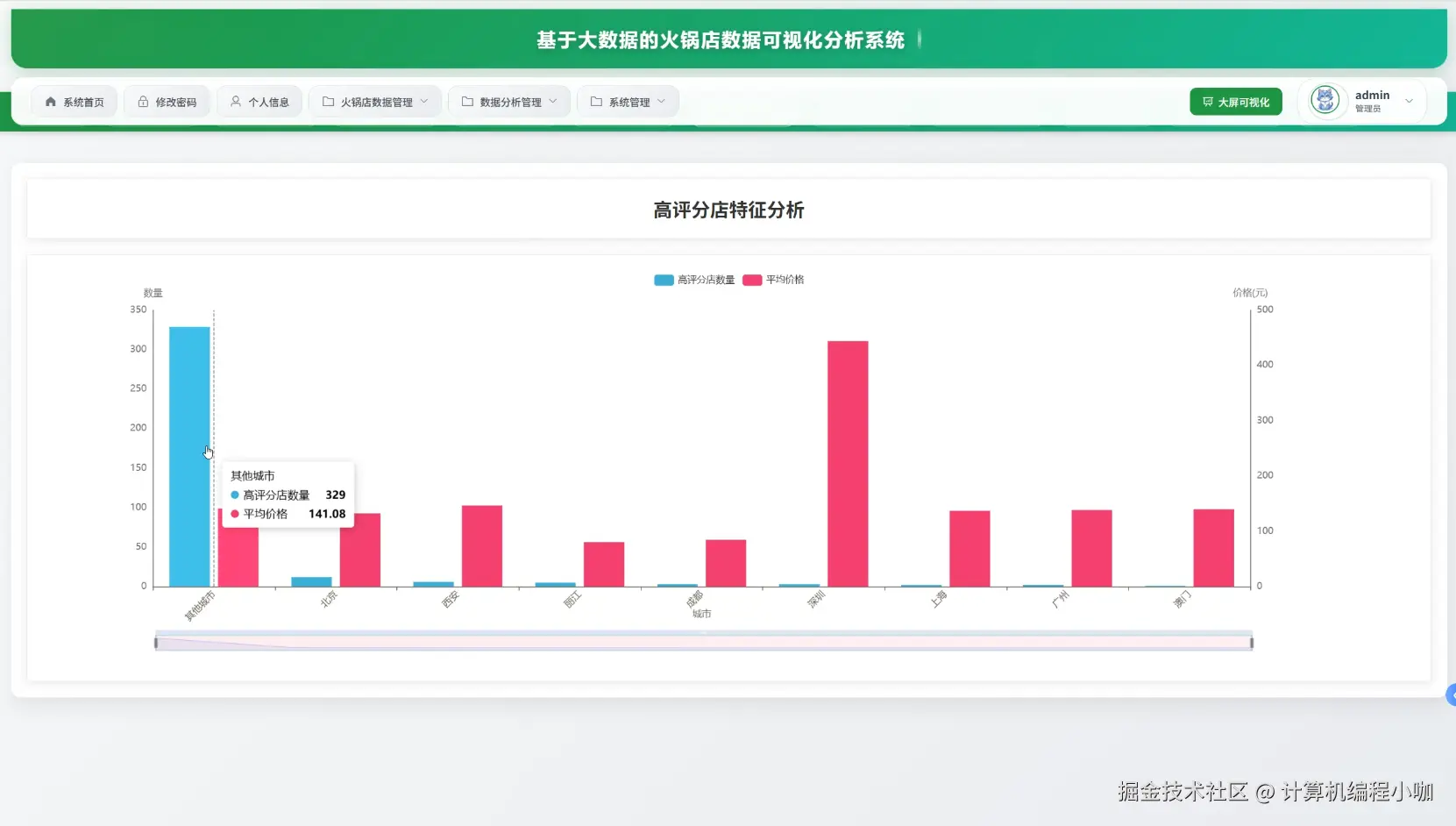
Task: Click the 其他城市 axis label
Action: [200, 606]
